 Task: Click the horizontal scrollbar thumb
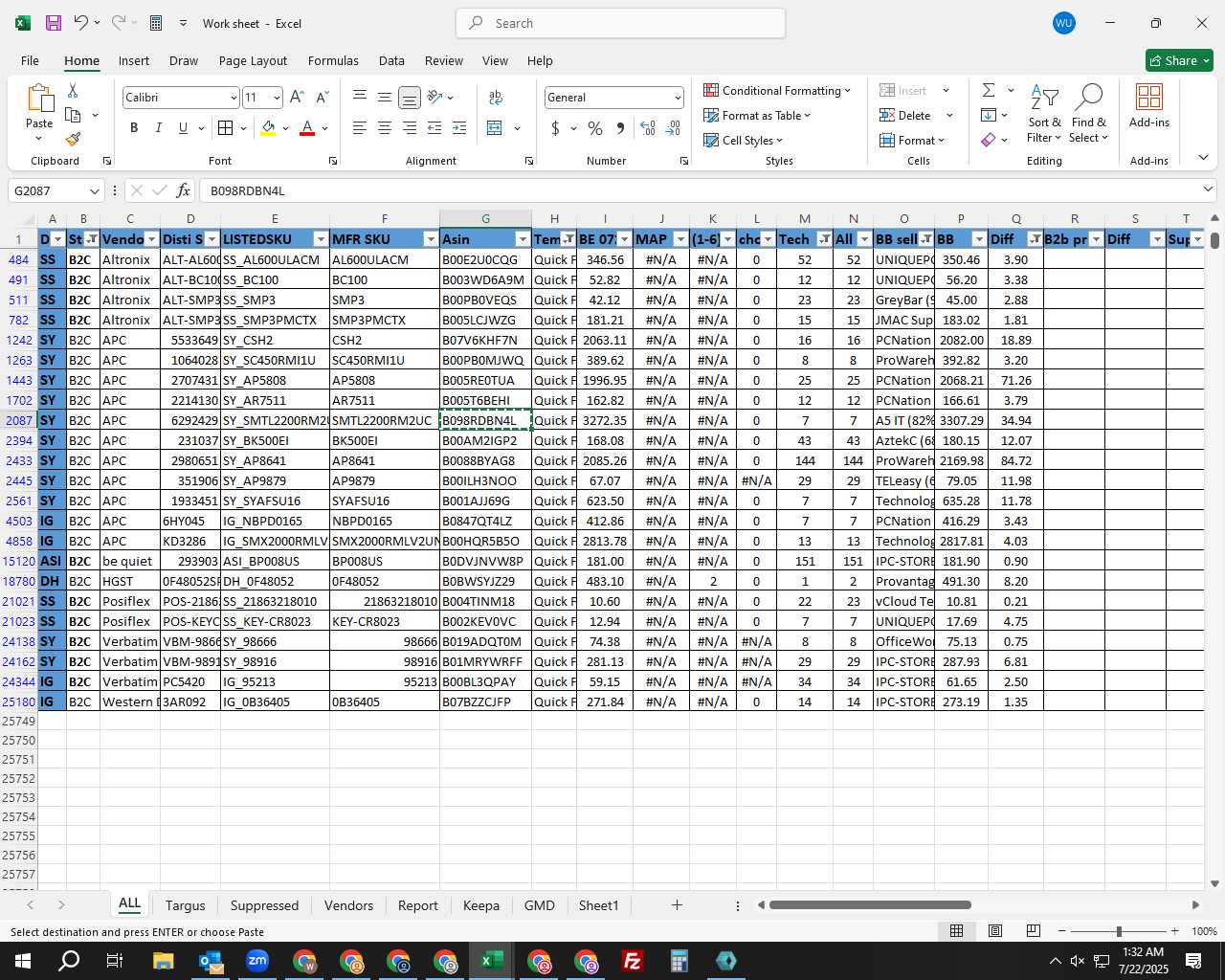(870, 904)
